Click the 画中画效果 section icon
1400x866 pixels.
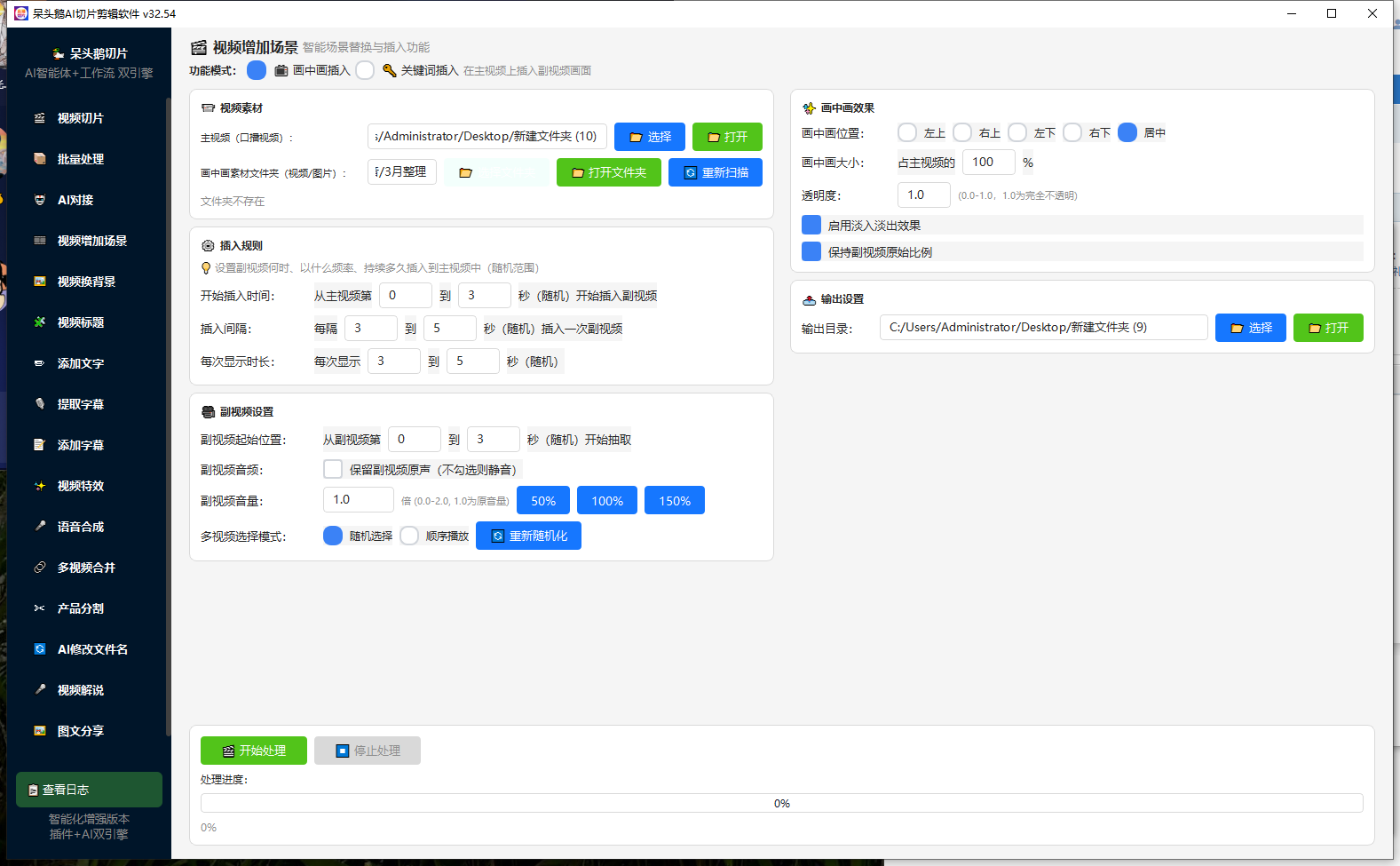tap(809, 108)
